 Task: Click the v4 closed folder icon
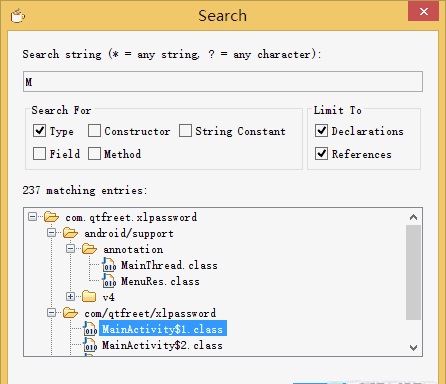tap(89, 297)
